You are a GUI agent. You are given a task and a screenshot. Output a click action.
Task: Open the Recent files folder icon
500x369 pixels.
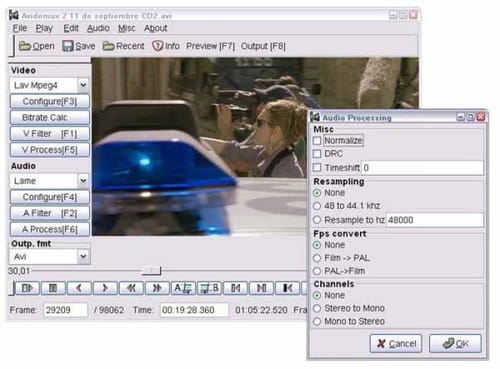[108, 46]
